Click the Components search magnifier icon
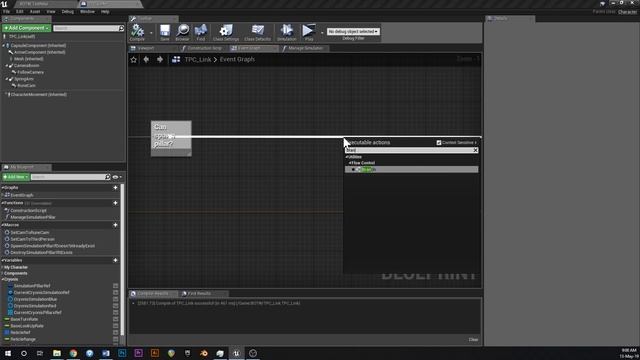 pyautogui.click(x=121, y=28)
